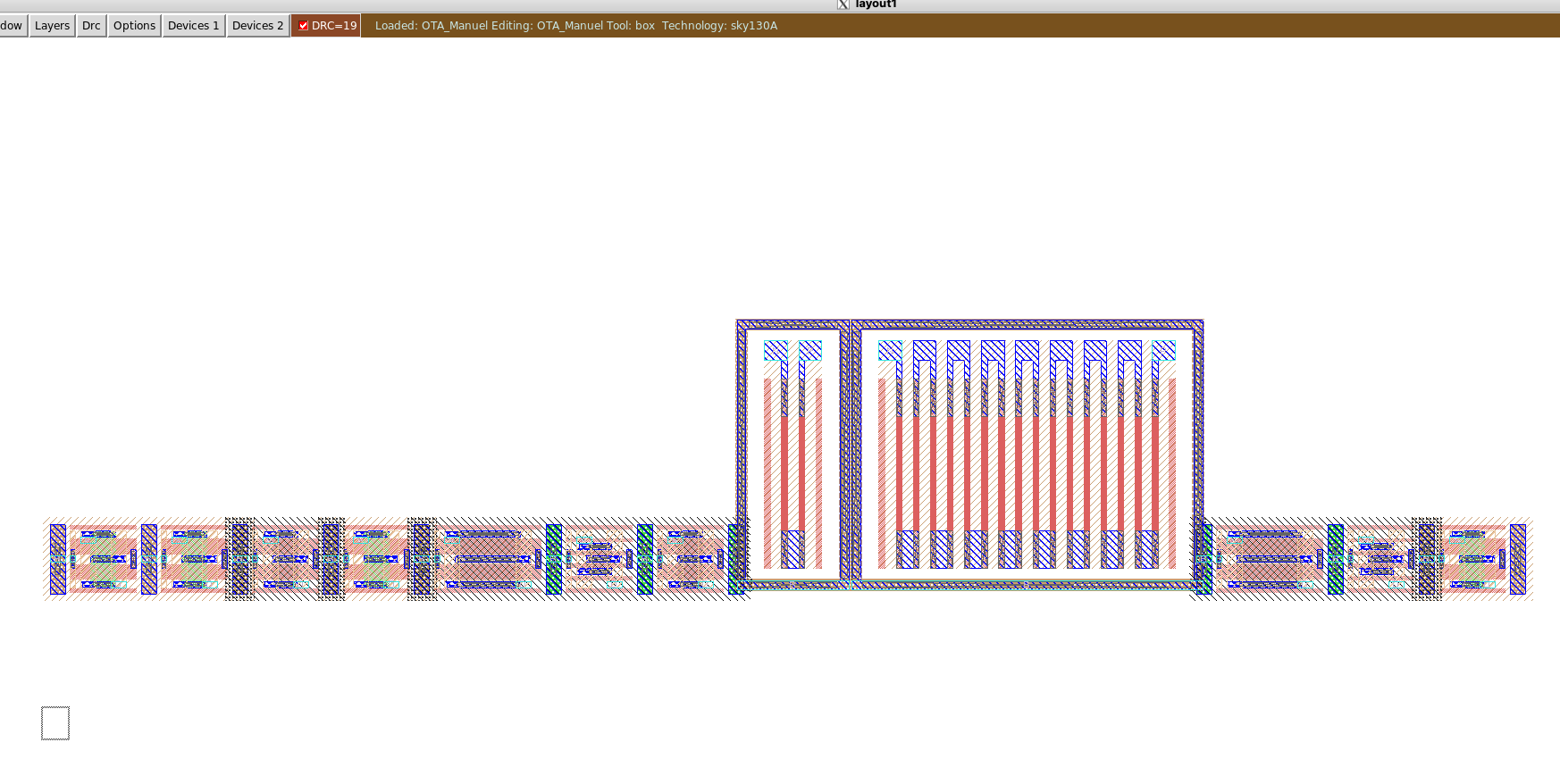Viewport: 1560px width, 784px height.
Task: Open the Devices 2 menu
Action: coord(257,26)
